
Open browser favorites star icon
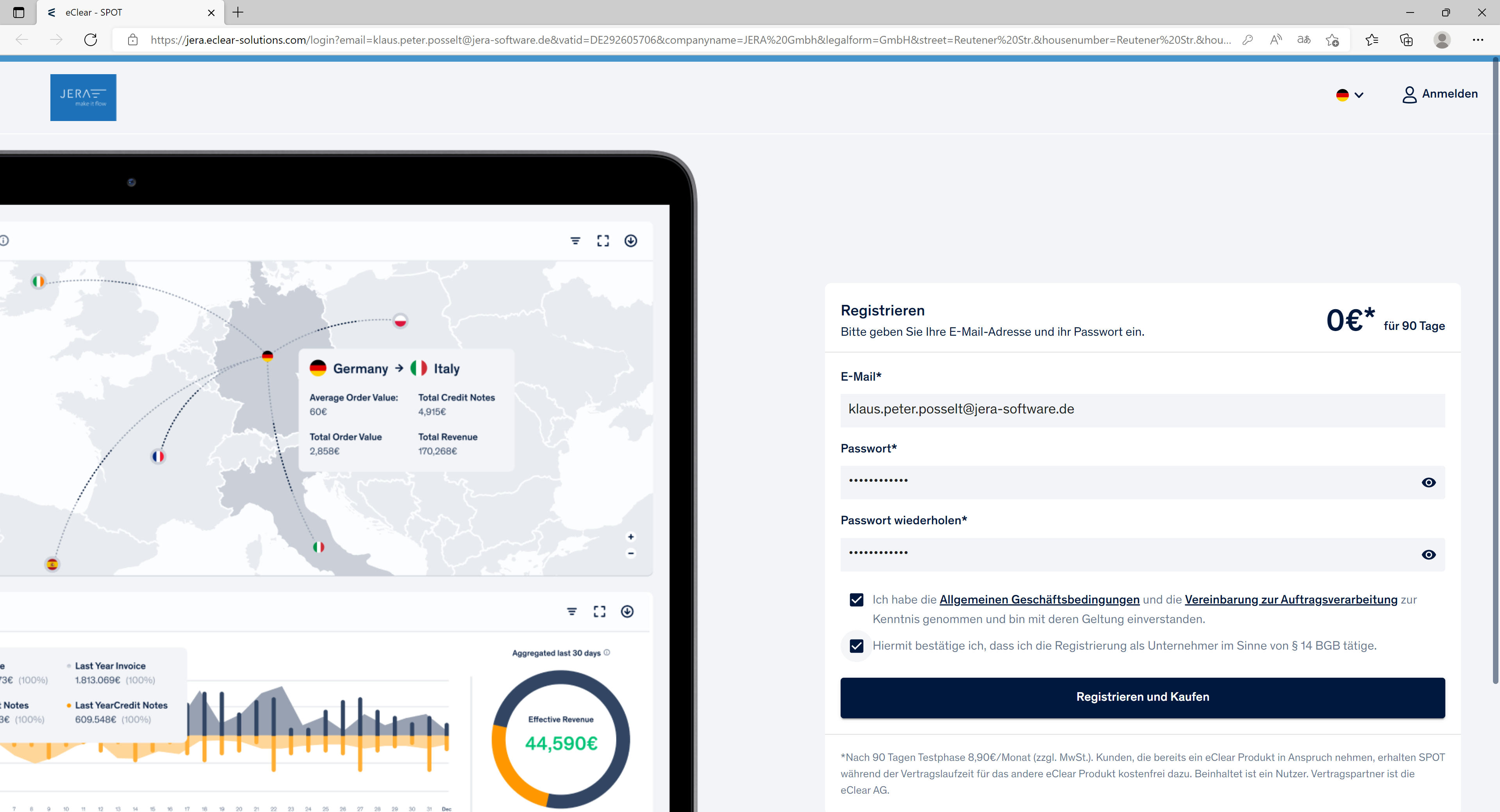[x=1371, y=39]
